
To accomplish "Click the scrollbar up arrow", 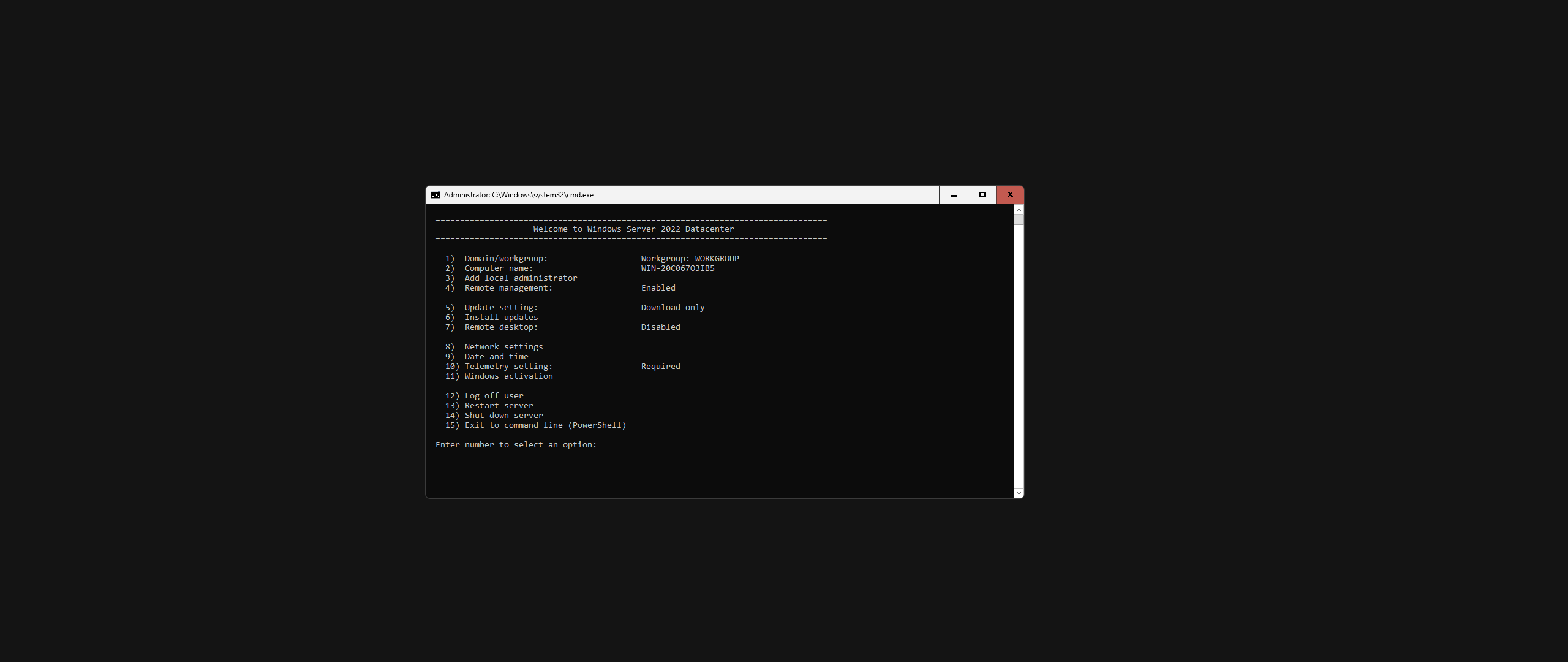I will pyautogui.click(x=1019, y=210).
